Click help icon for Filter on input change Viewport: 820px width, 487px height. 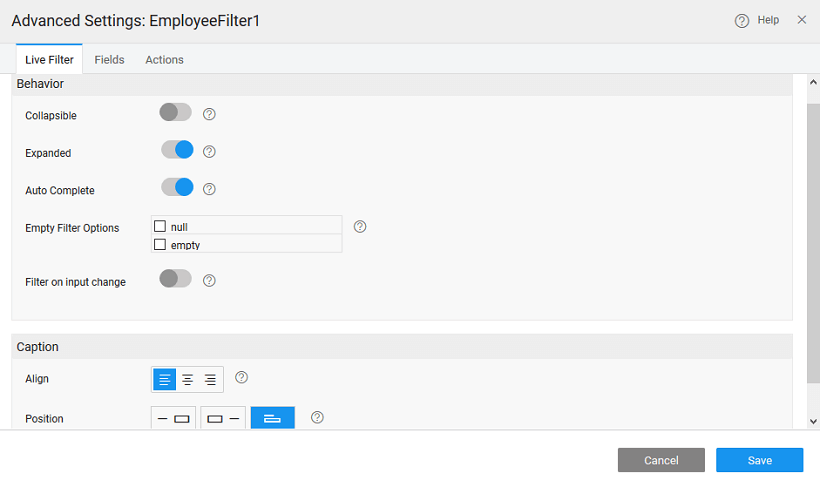click(x=209, y=280)
